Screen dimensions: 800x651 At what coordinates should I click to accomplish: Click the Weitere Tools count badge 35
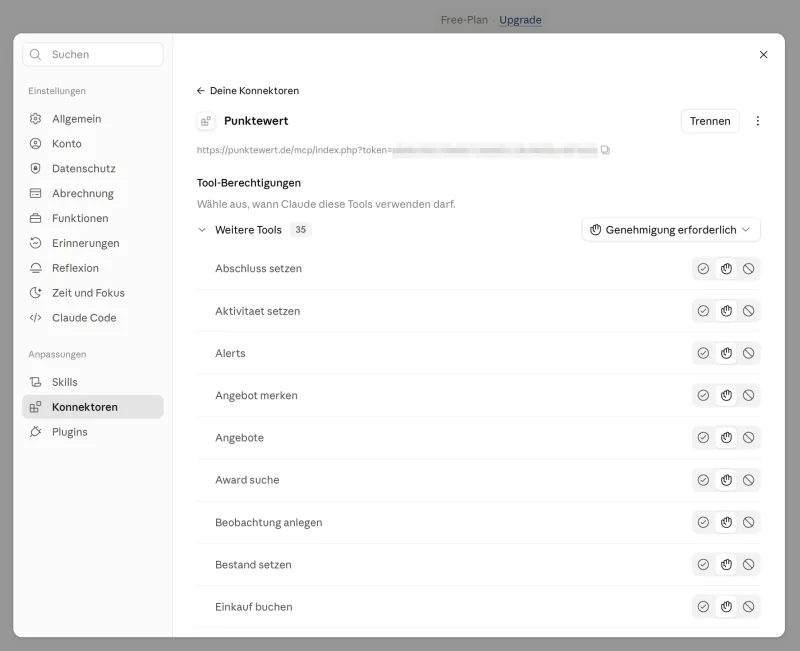[301, 230]
